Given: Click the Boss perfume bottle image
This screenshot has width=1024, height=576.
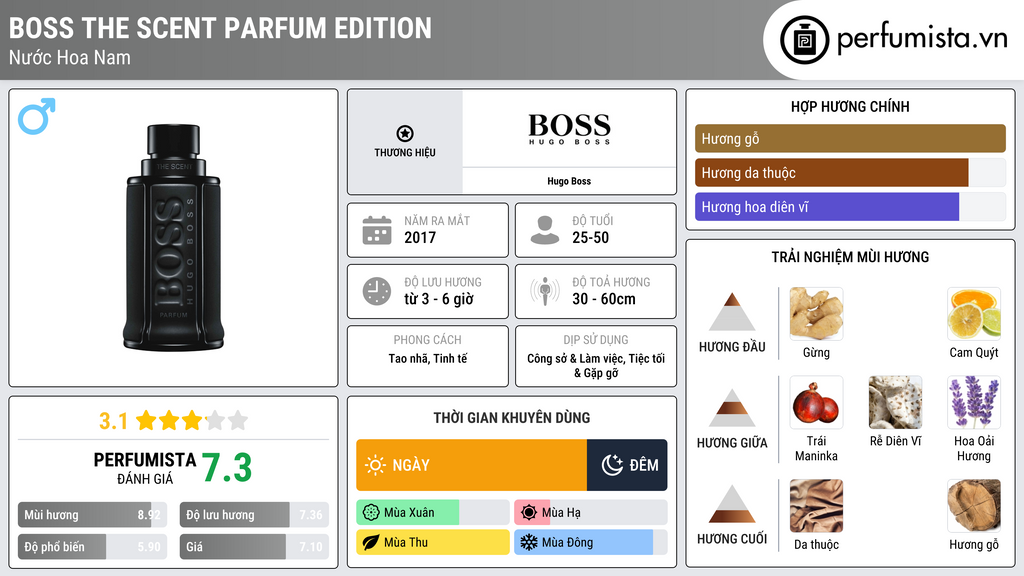Looking at the screenshot, I should point(170,238).
